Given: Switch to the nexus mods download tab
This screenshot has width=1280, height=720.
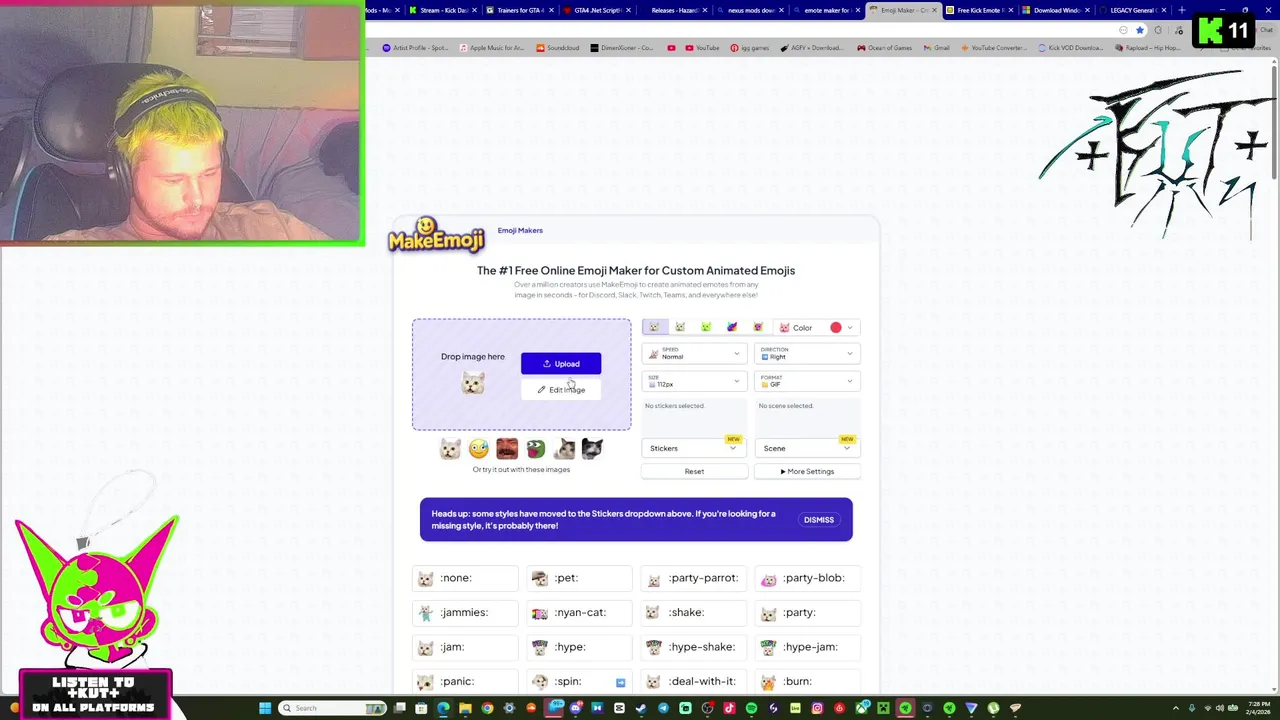Looking at the screenshot, I should click(751, 10).
